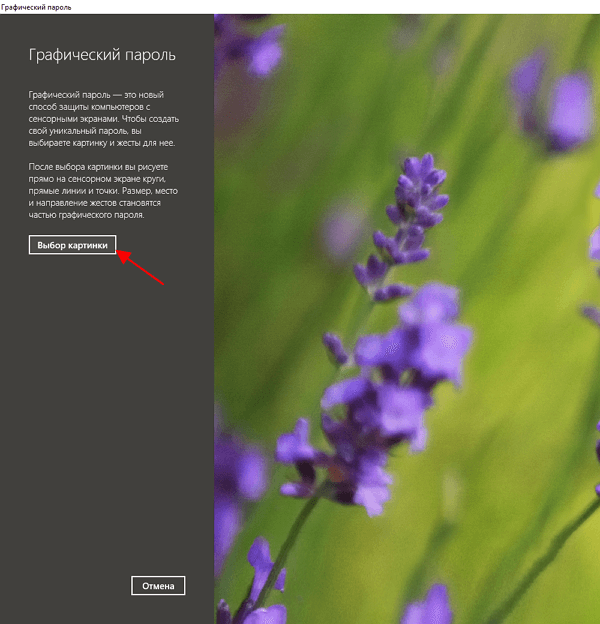Click the text line частью графического пароля
The width and height of the screenshot is (600, 624).
click(86, 215)
